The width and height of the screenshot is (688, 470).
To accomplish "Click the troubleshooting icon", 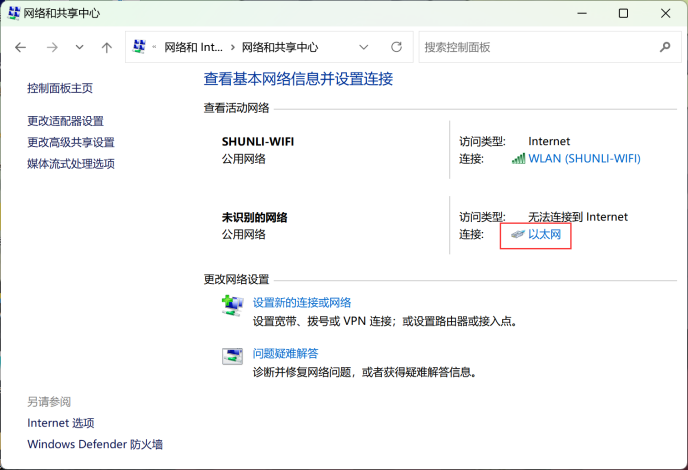I will [x=233, y=356].
